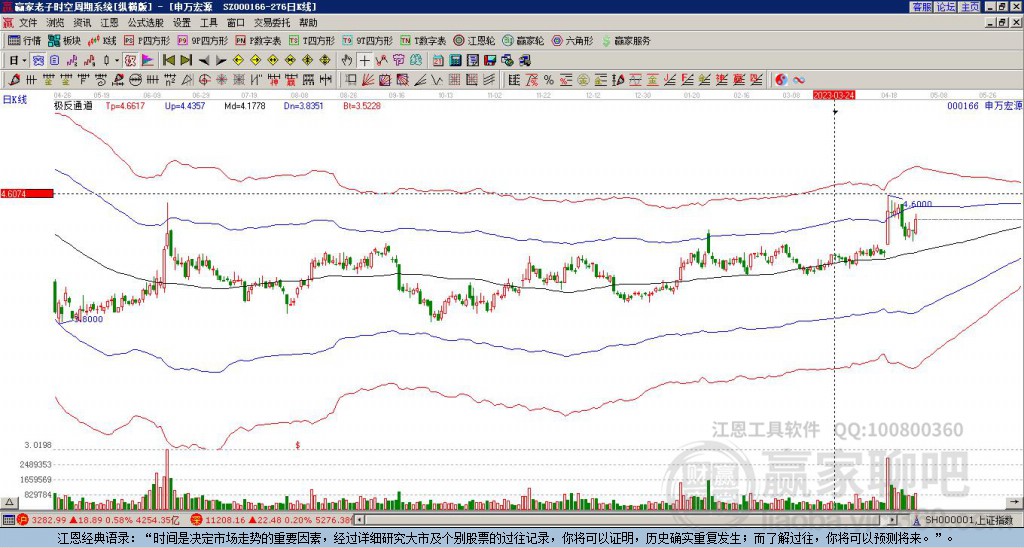Open the 交易委托 menu
Image resolution: width=1024 pixels, height=548 pixels.
272,23
